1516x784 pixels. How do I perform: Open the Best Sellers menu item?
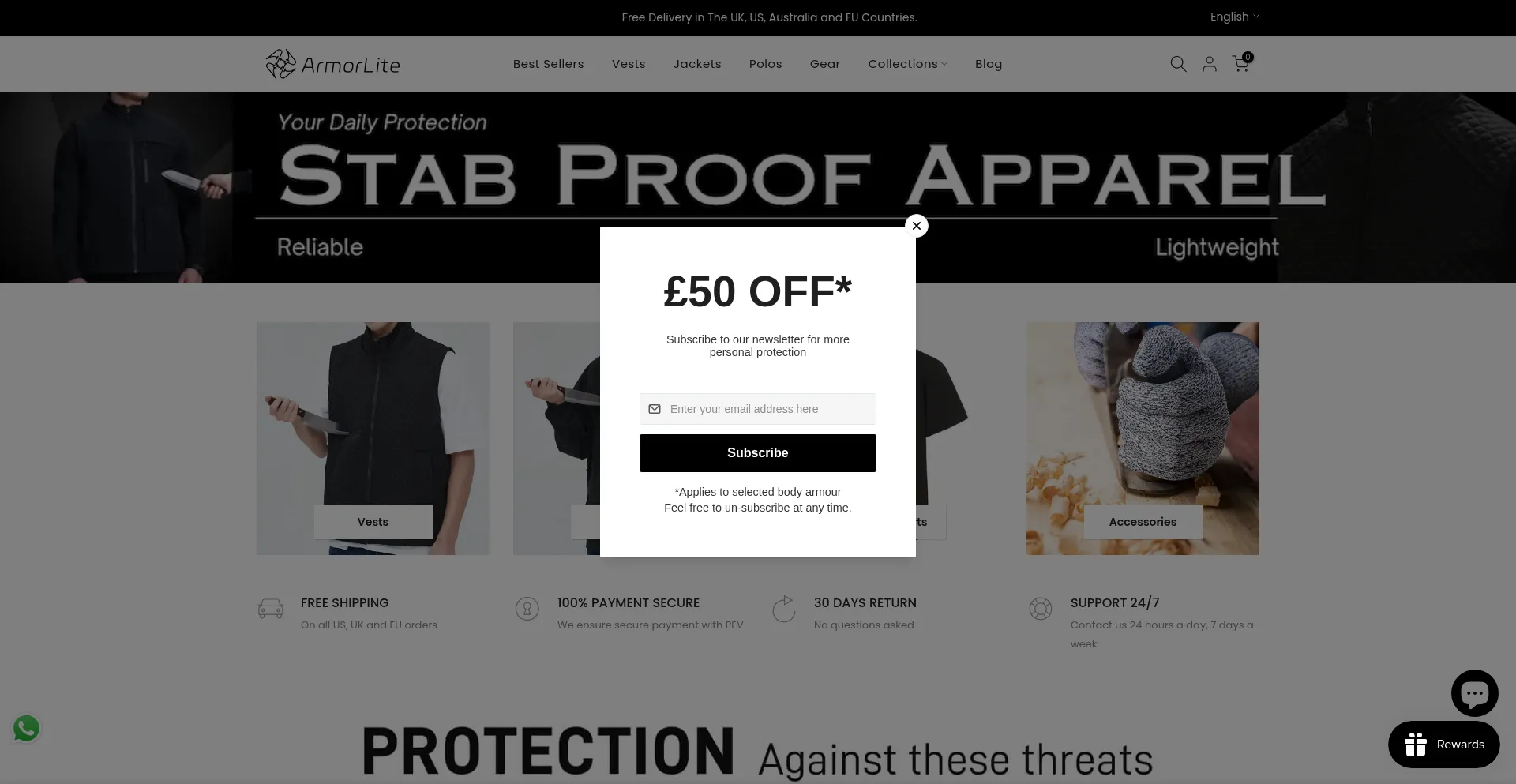coord(548,64)
